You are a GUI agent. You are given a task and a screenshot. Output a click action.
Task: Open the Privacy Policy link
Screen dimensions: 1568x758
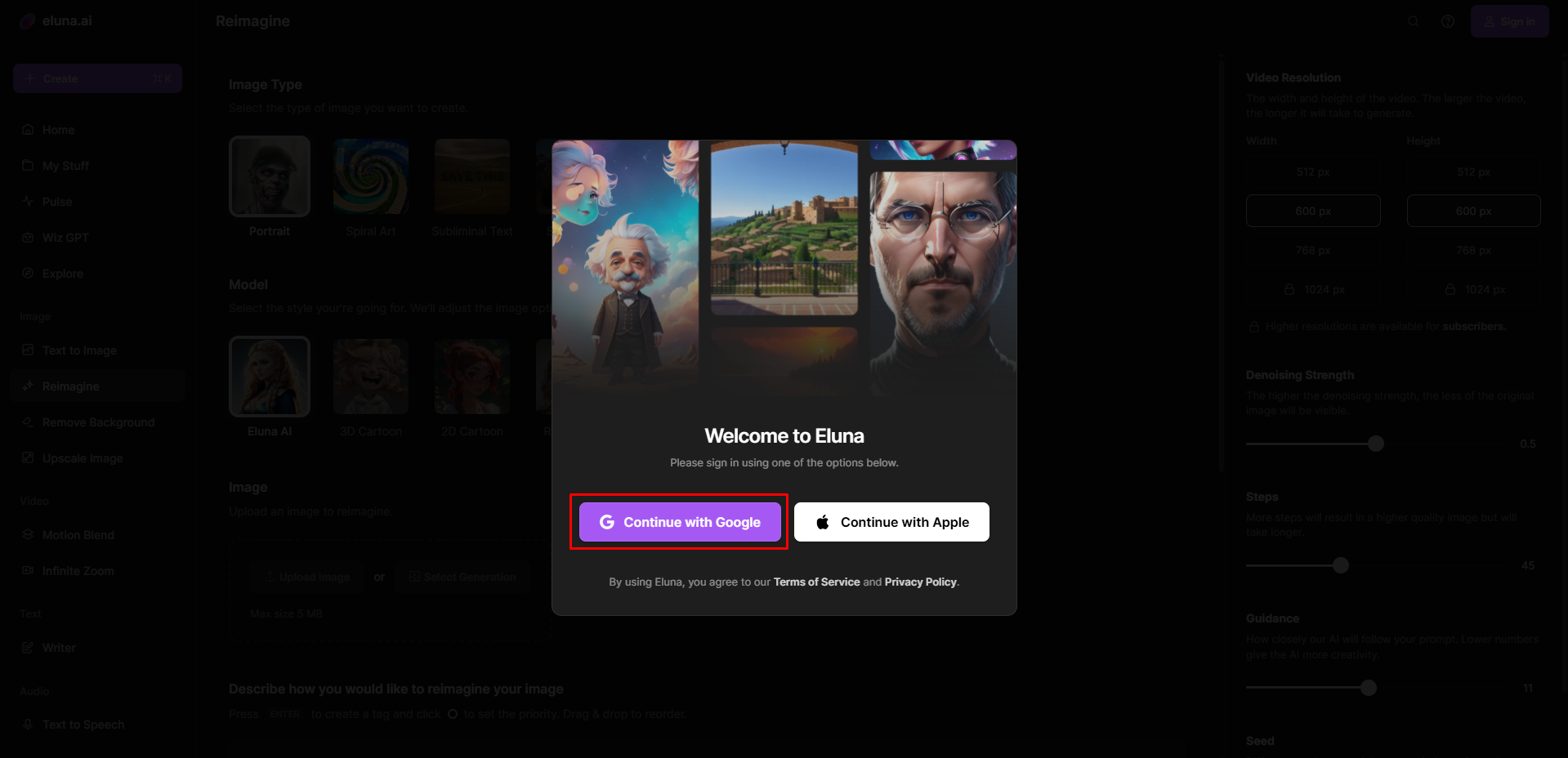(x=920, y=582)
